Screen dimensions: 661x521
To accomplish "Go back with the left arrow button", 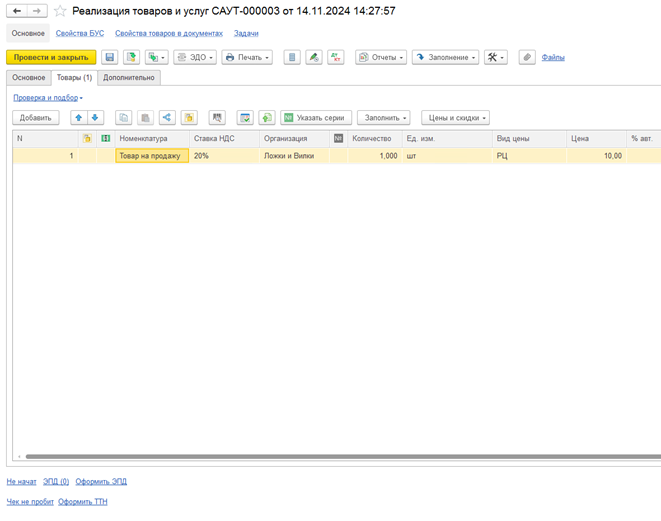I will [x=17, y=11].
